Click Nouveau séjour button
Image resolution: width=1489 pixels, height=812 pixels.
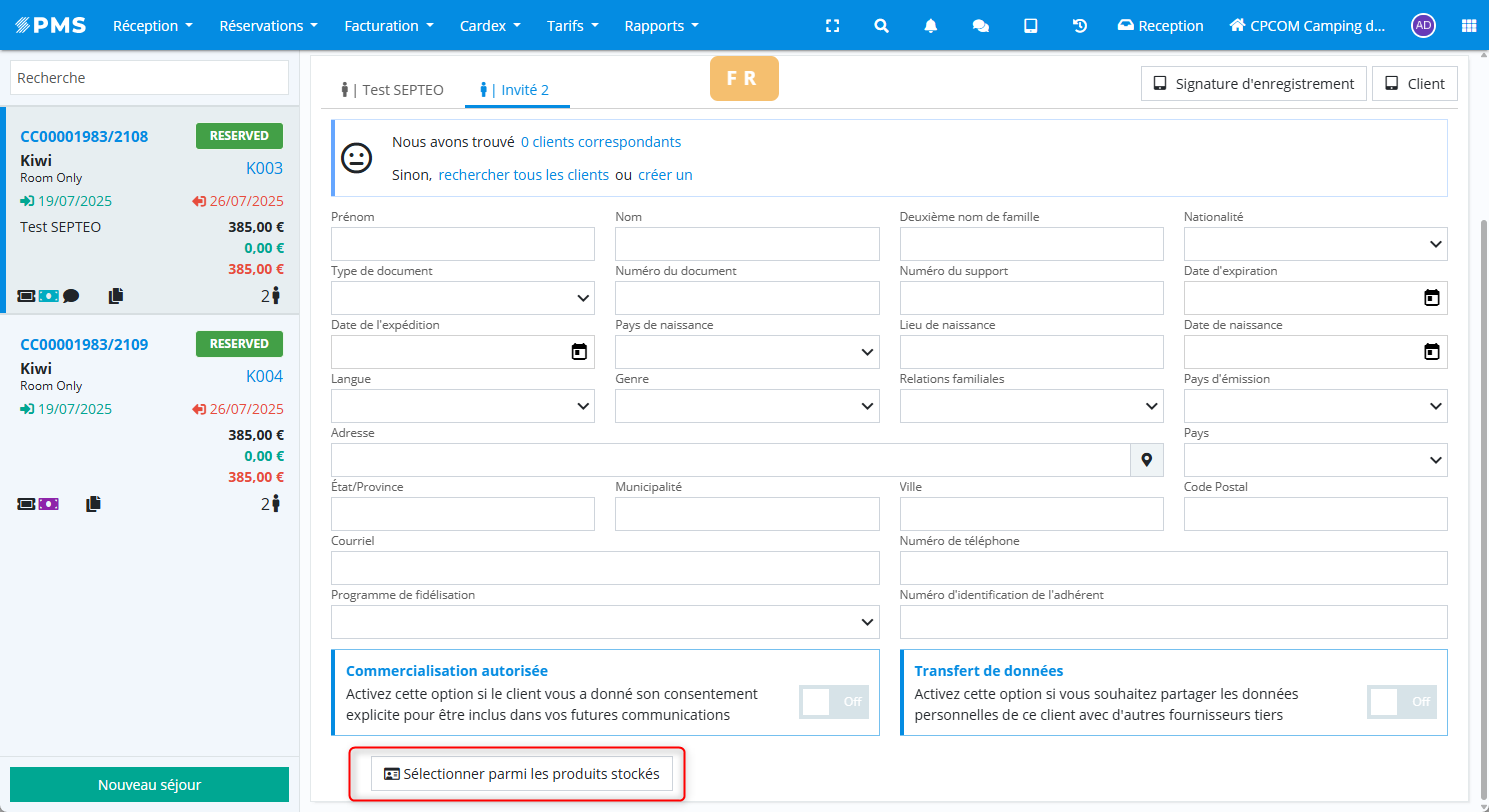coord(149,785)
